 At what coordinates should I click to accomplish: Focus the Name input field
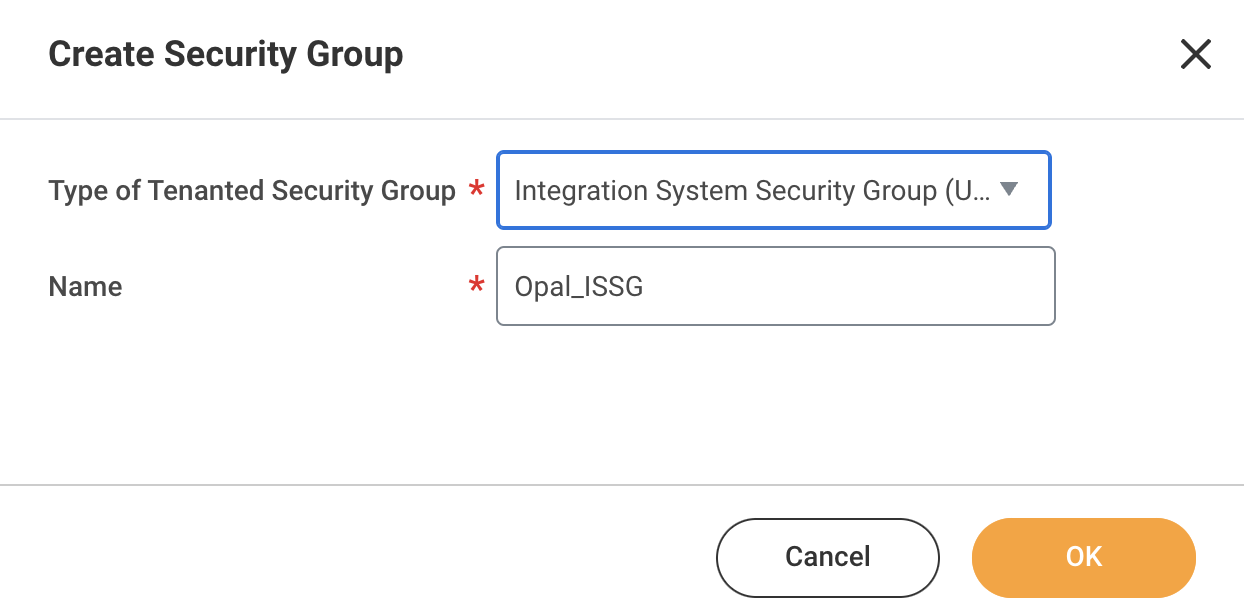coord(775,286)
